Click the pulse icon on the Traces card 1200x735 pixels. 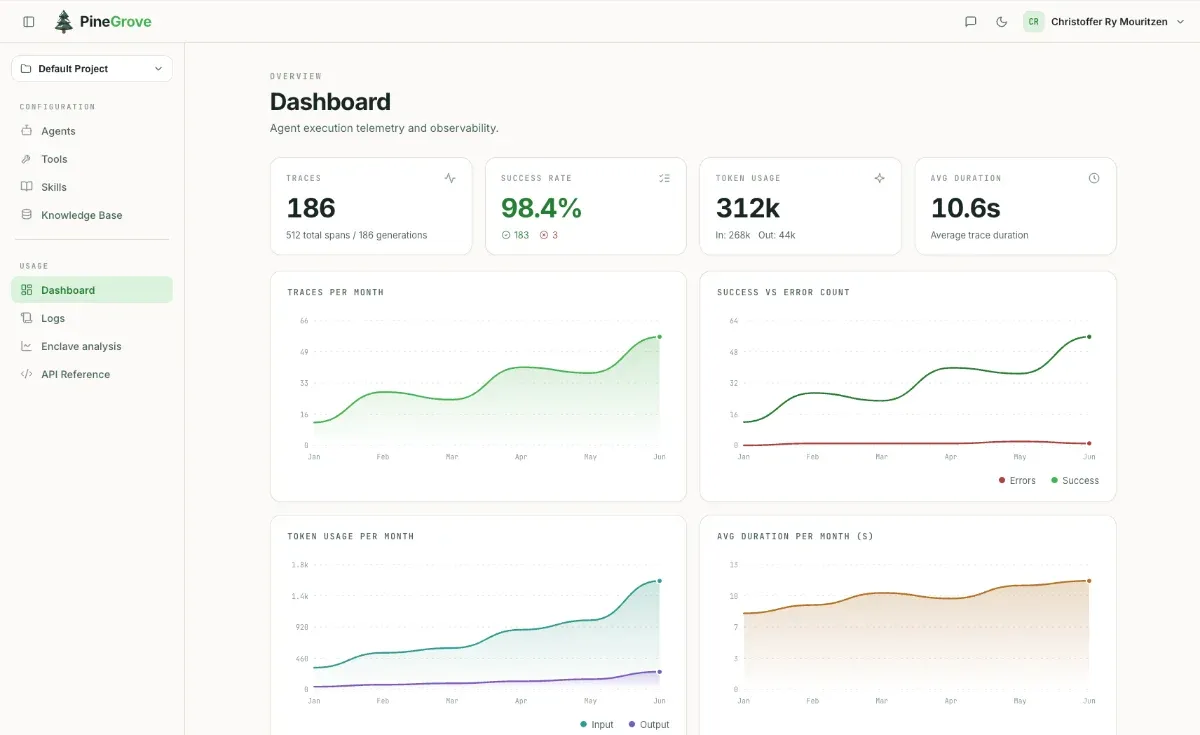pyautogui.click(x=450, y=178)
